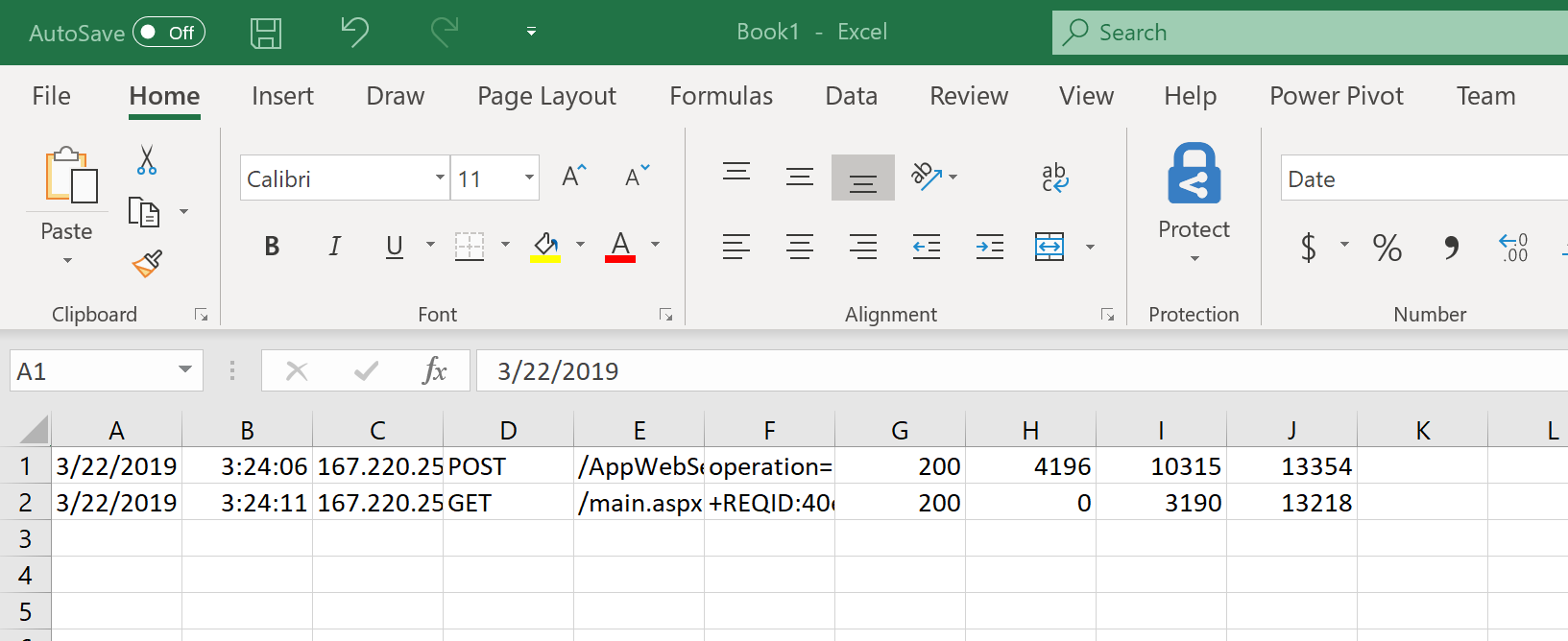The height and width of the screenshot is (641, 1568).
Task: Decrease the indent
Action: click(x=927, y=247)
